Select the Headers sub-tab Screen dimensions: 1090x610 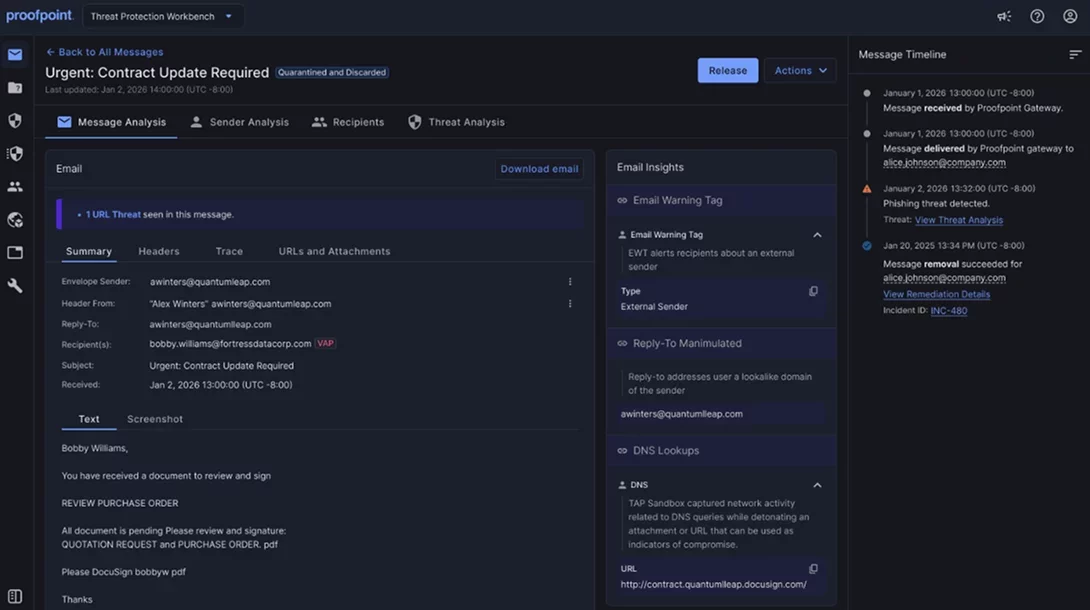[x=158, y=252]
